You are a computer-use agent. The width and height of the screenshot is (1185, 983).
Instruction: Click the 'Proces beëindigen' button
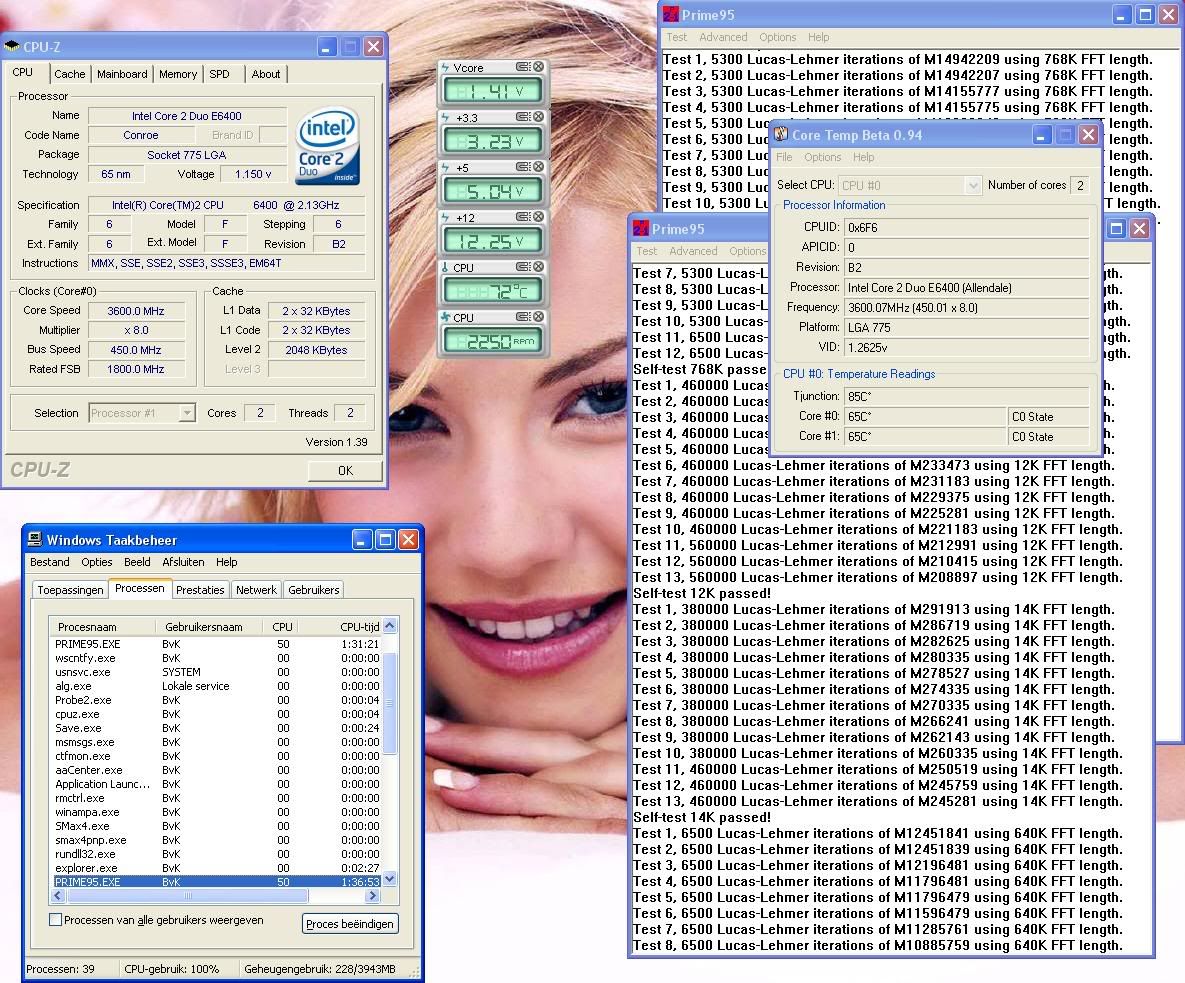tap(350, 923)
